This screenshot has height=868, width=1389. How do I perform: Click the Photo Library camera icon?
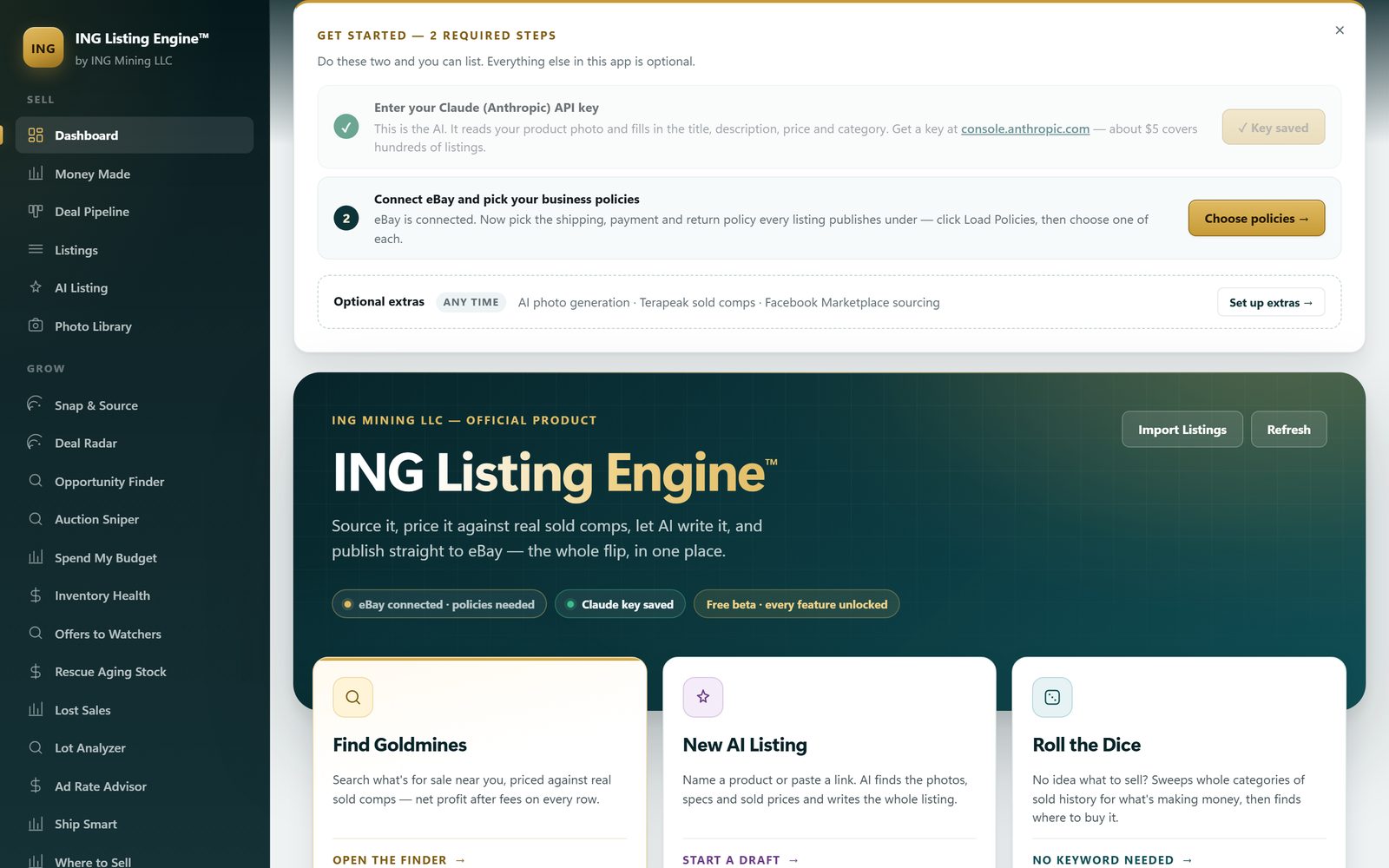click(x=36, y=325)
